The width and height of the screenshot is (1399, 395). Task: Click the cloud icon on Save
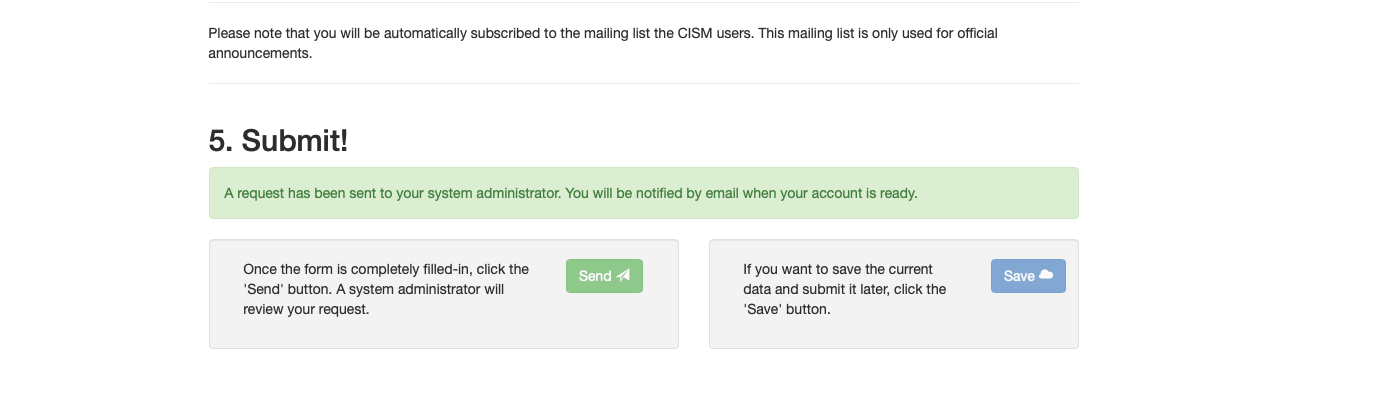(1046, 275)
